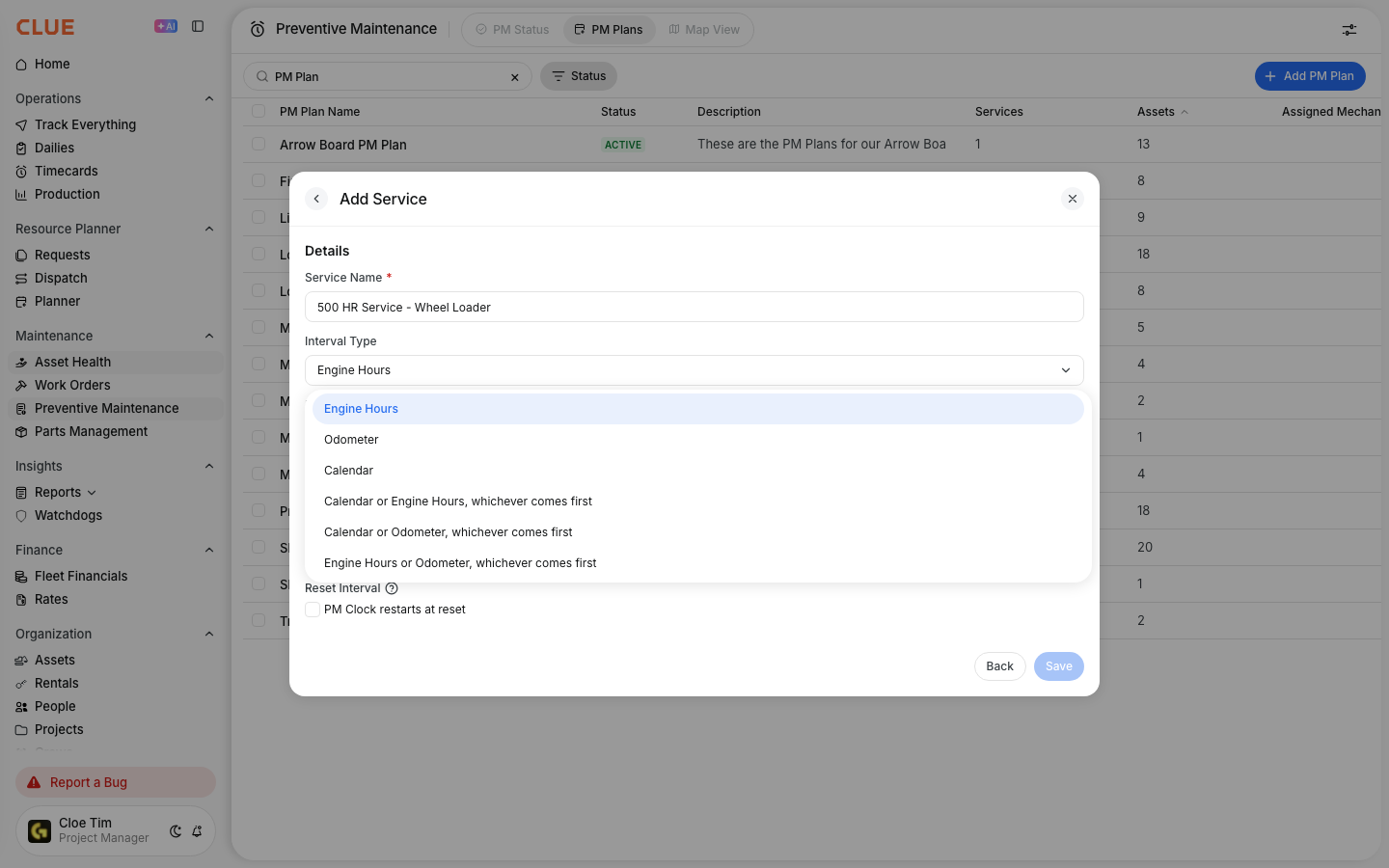Image resolution: width=1389 pixels, height=868 pixels.
Task: Open Dailies in sidebar
Action: (54, 148)
